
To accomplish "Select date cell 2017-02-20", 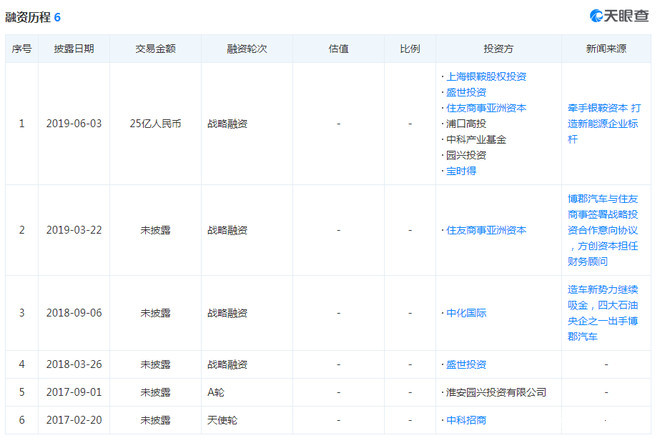I will tap(74, 420).
